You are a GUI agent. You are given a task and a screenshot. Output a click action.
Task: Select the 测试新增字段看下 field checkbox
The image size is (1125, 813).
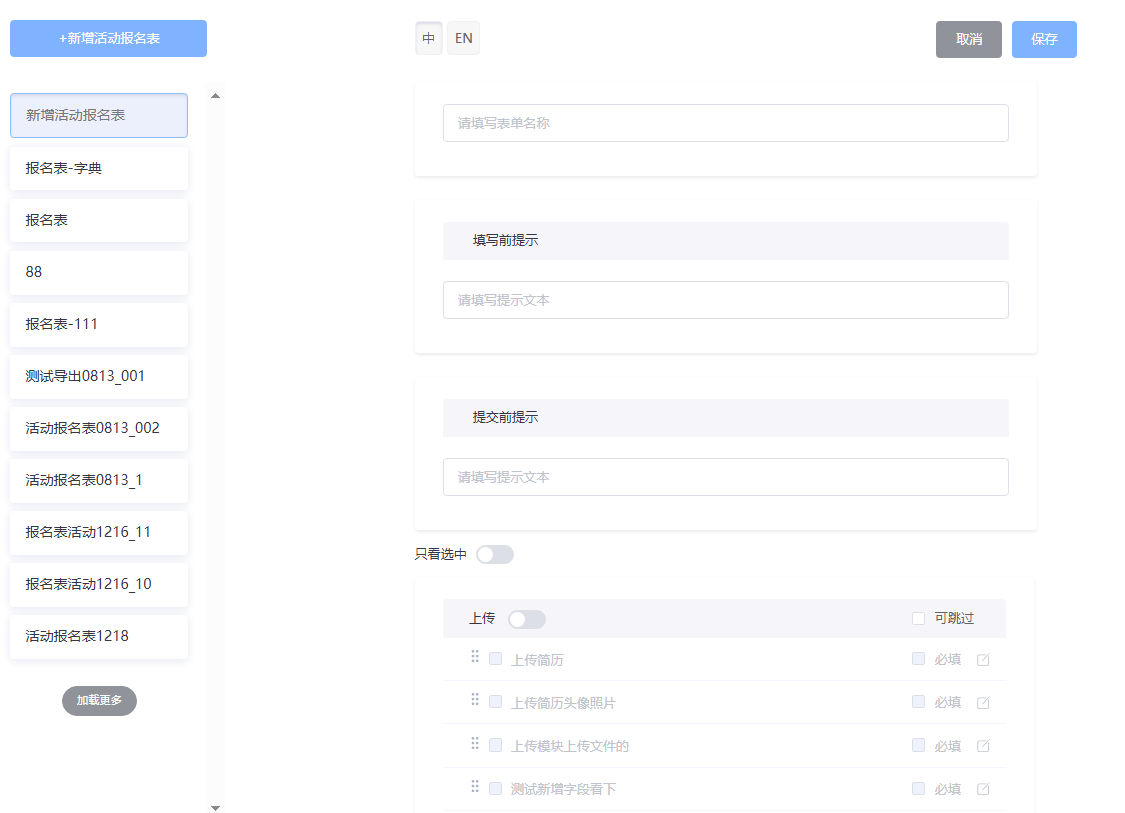click(495, 789)
